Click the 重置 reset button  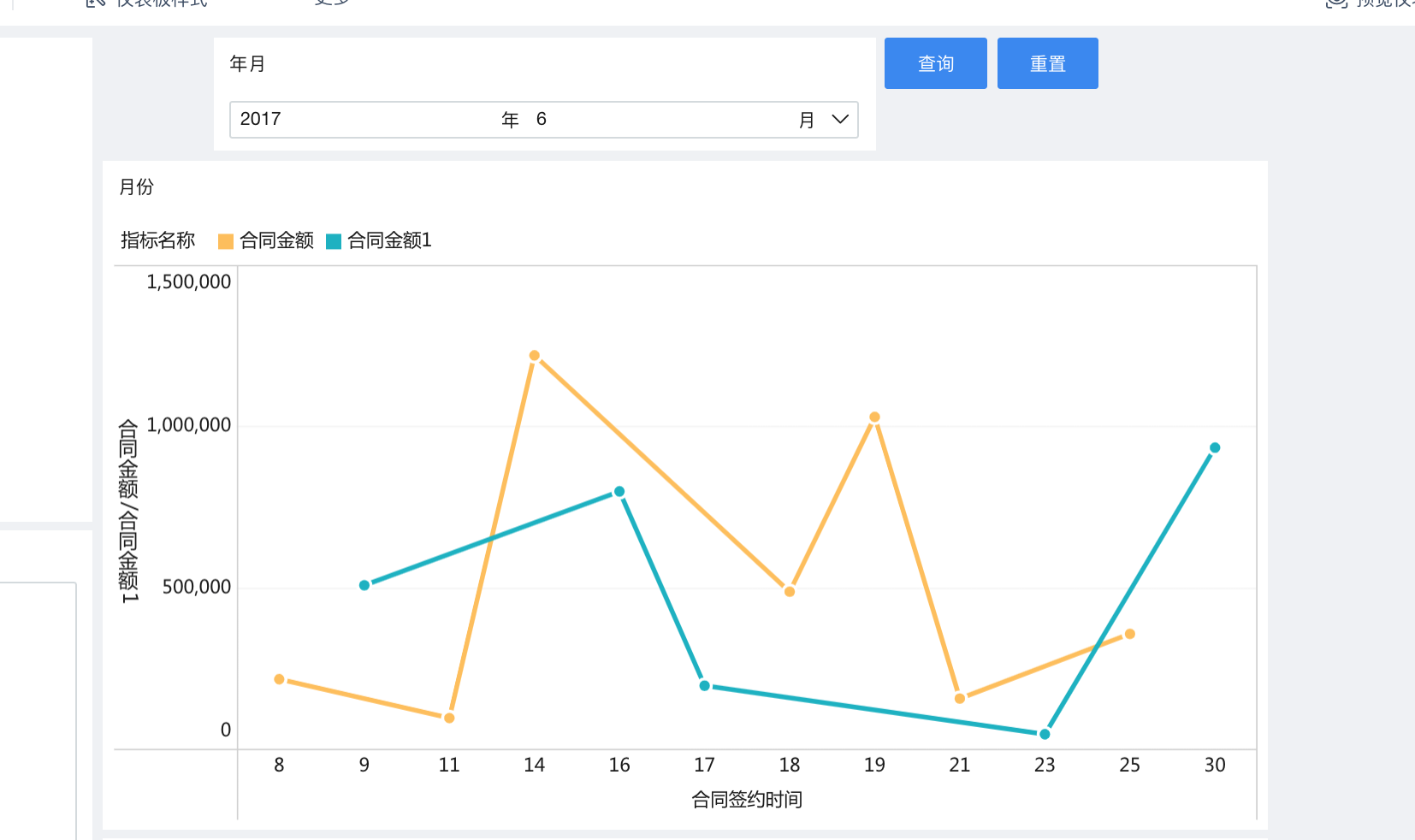click(x=1047, y=63)
